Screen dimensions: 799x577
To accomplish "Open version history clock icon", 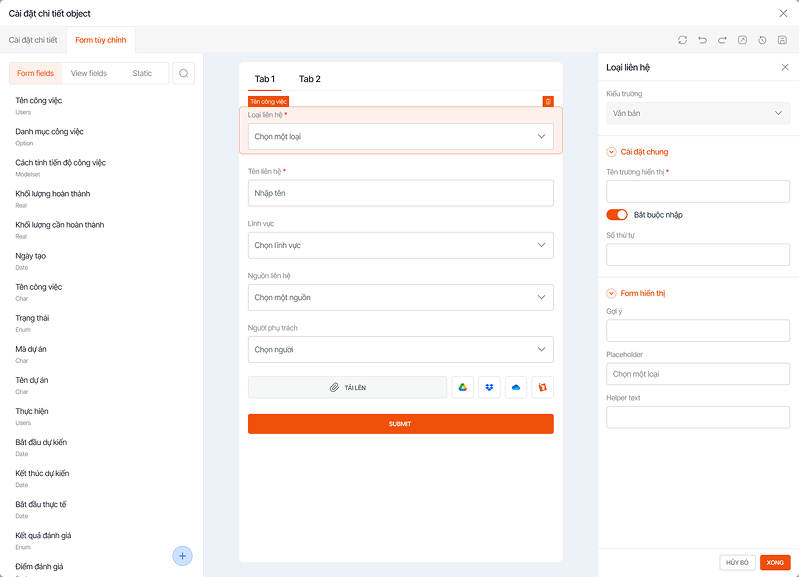I will pyautogui.click(x=762, y=40).
